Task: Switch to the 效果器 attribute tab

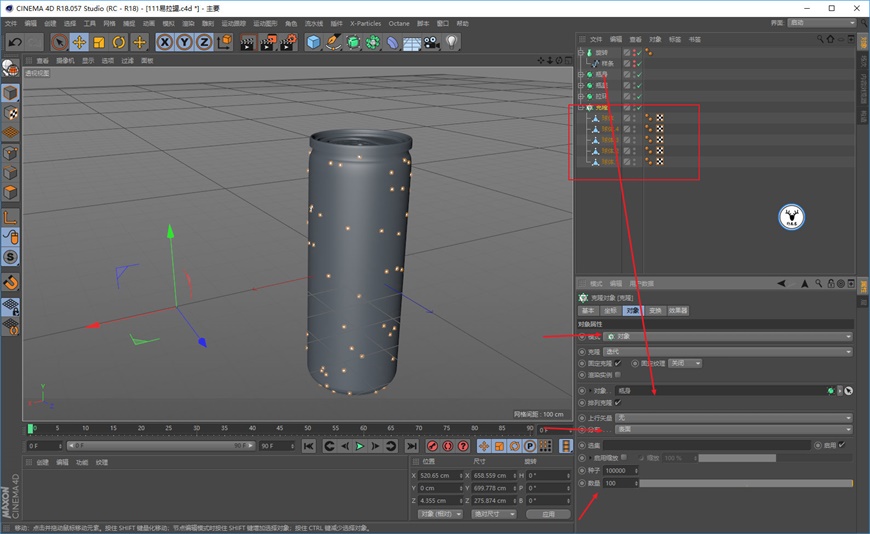Action: (x=678, y=311)
